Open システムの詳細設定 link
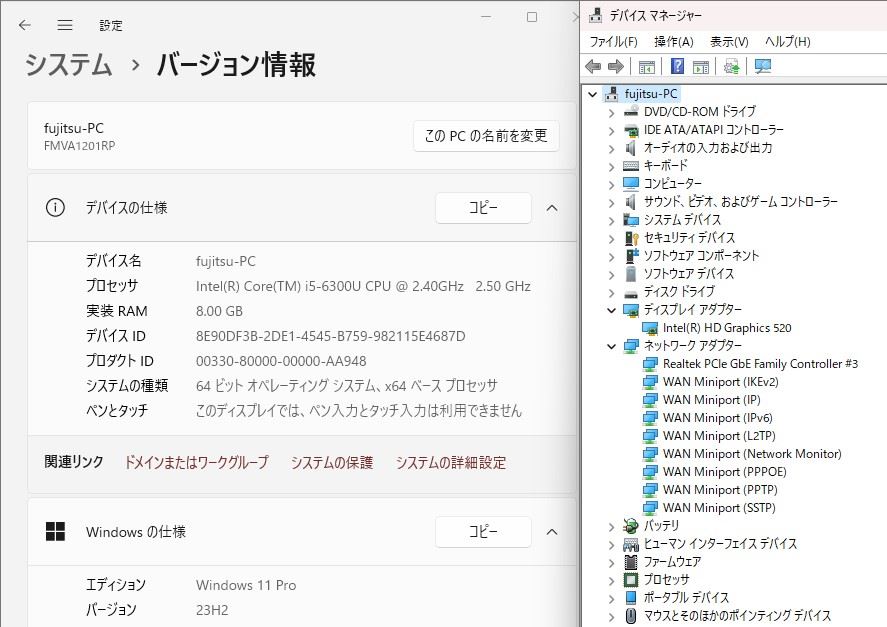Screen dimensions: 887x627 tap(451, 463)
